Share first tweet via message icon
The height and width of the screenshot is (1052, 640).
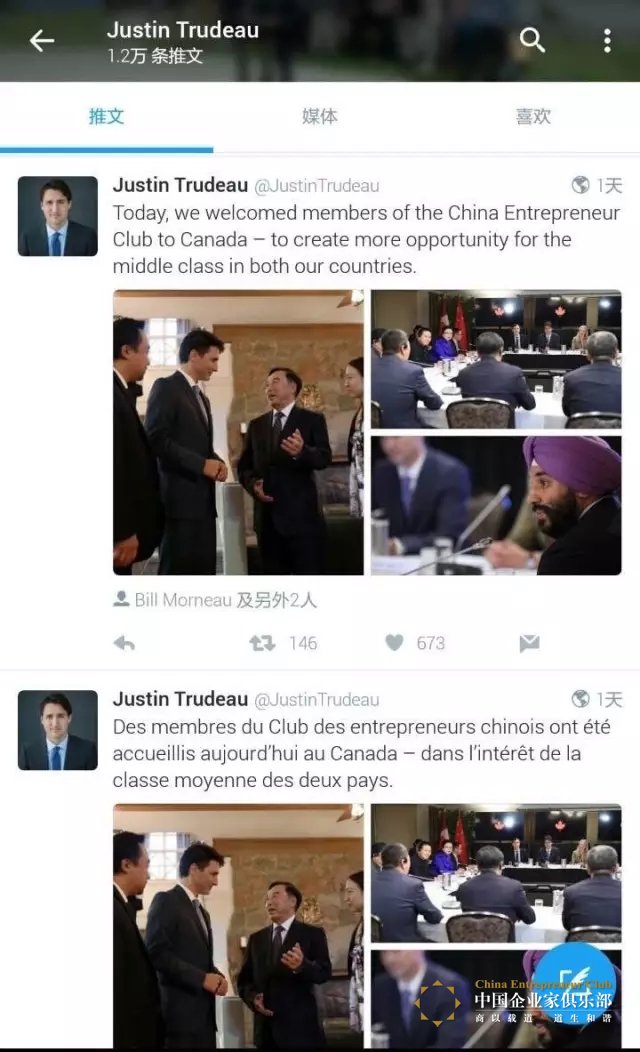click(x=529, y=643)
